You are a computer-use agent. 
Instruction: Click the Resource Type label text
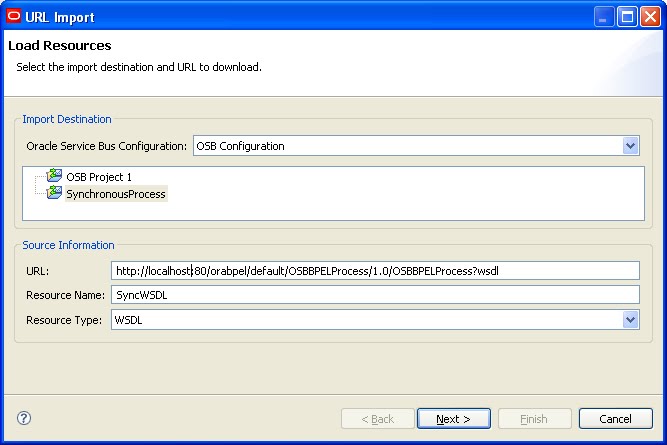64,320
